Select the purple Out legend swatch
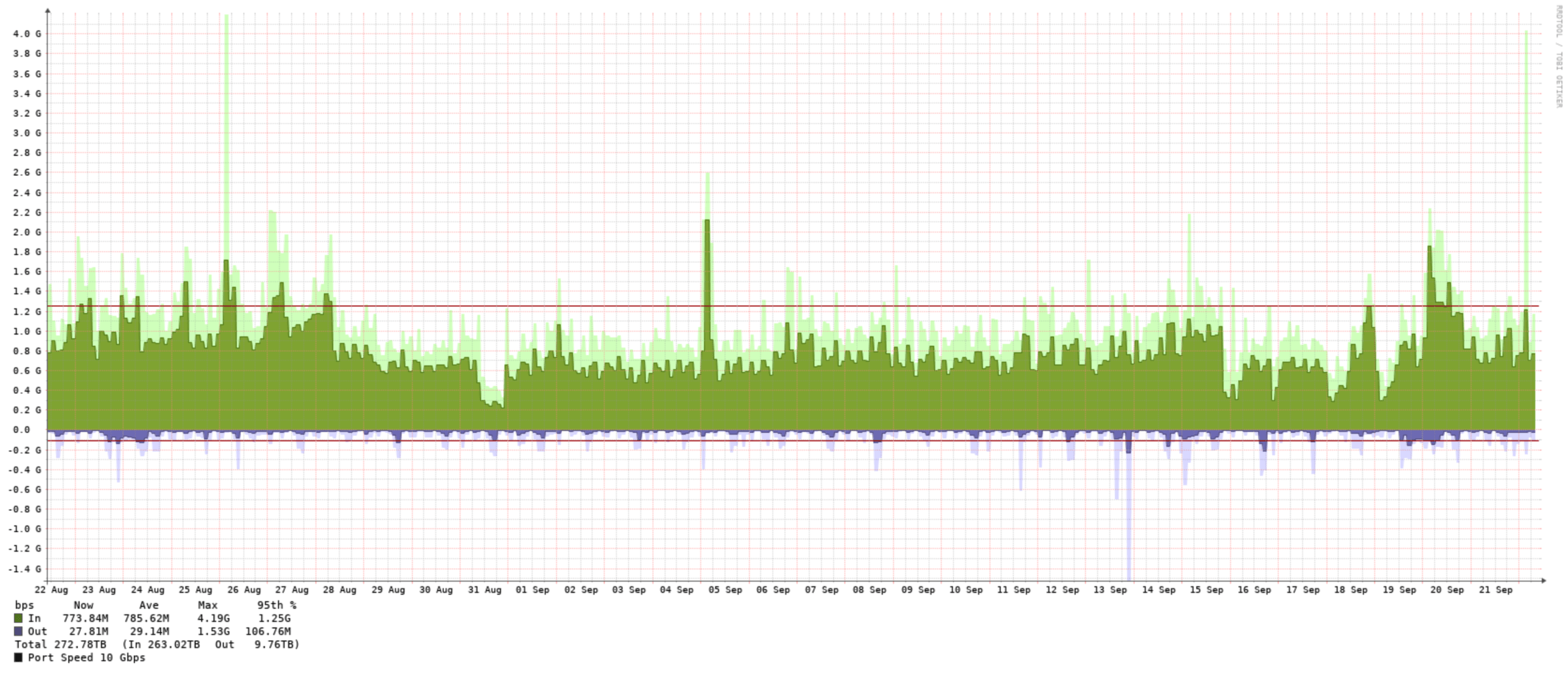The image size is (1568, 685). point(19,631)
